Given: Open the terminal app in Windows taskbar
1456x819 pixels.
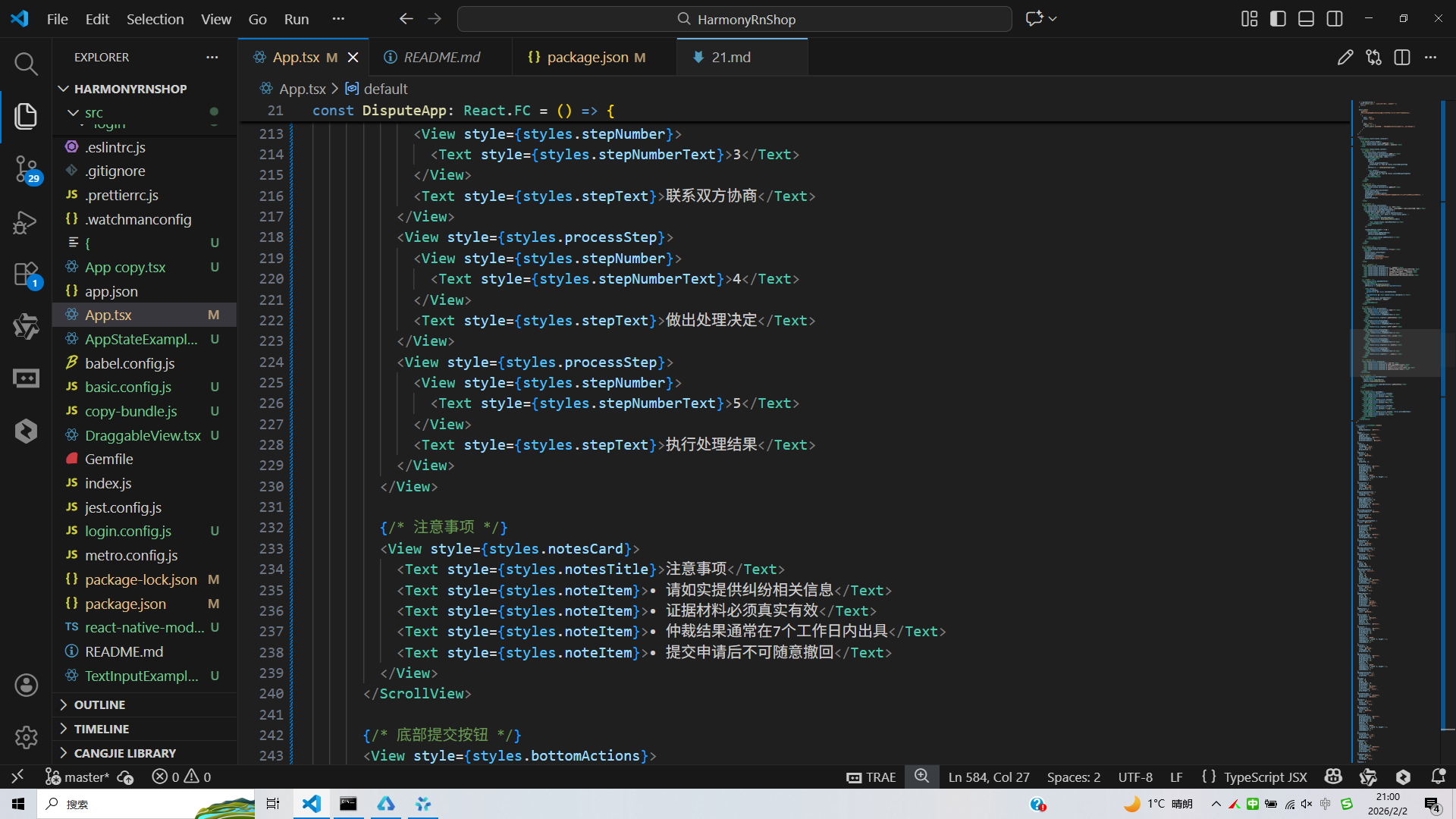Looking at the screenshot, I should pyautogui.click(x=348, y=804).
